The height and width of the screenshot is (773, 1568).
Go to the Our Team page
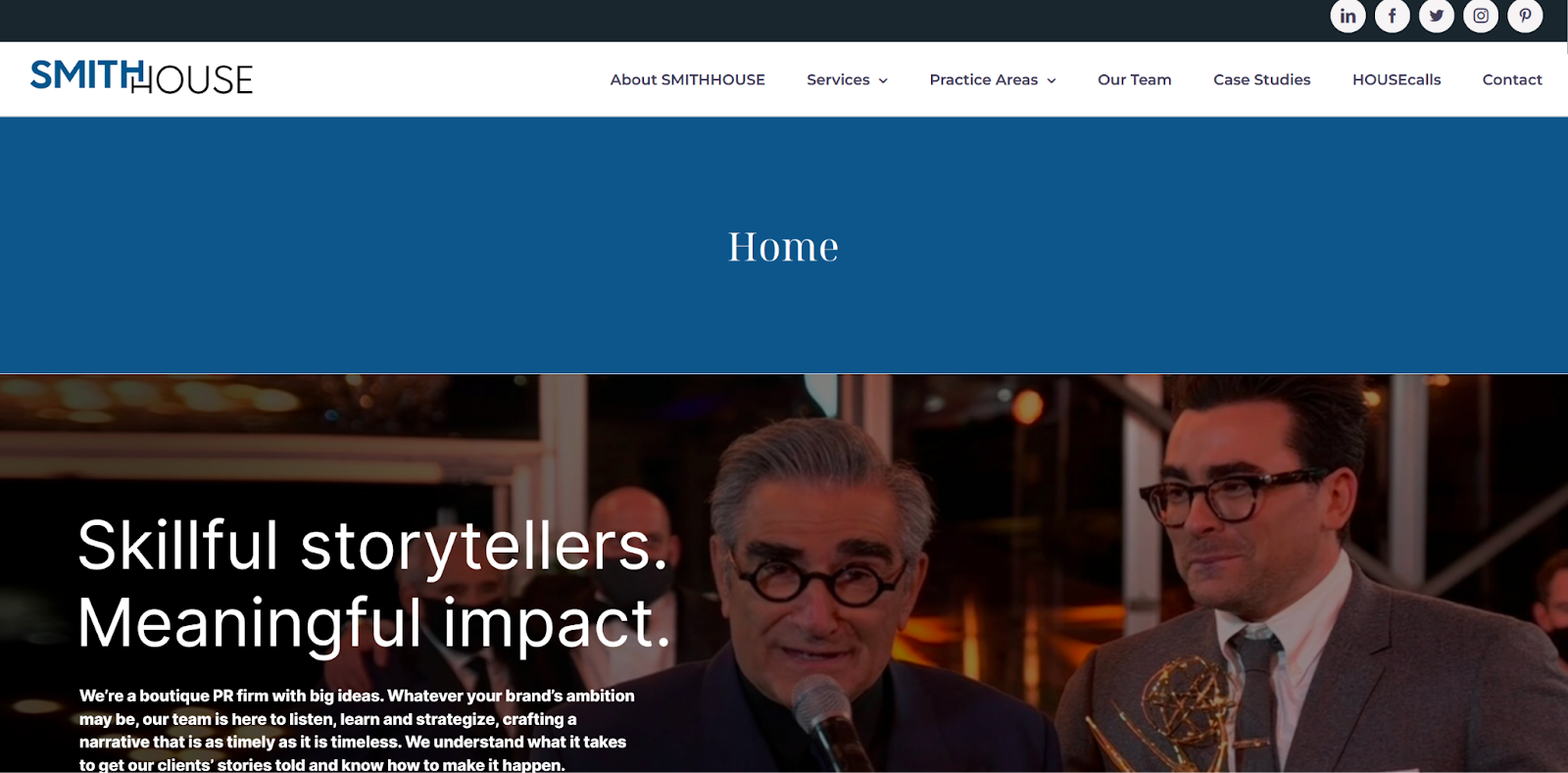click(x=1134, y=79)
